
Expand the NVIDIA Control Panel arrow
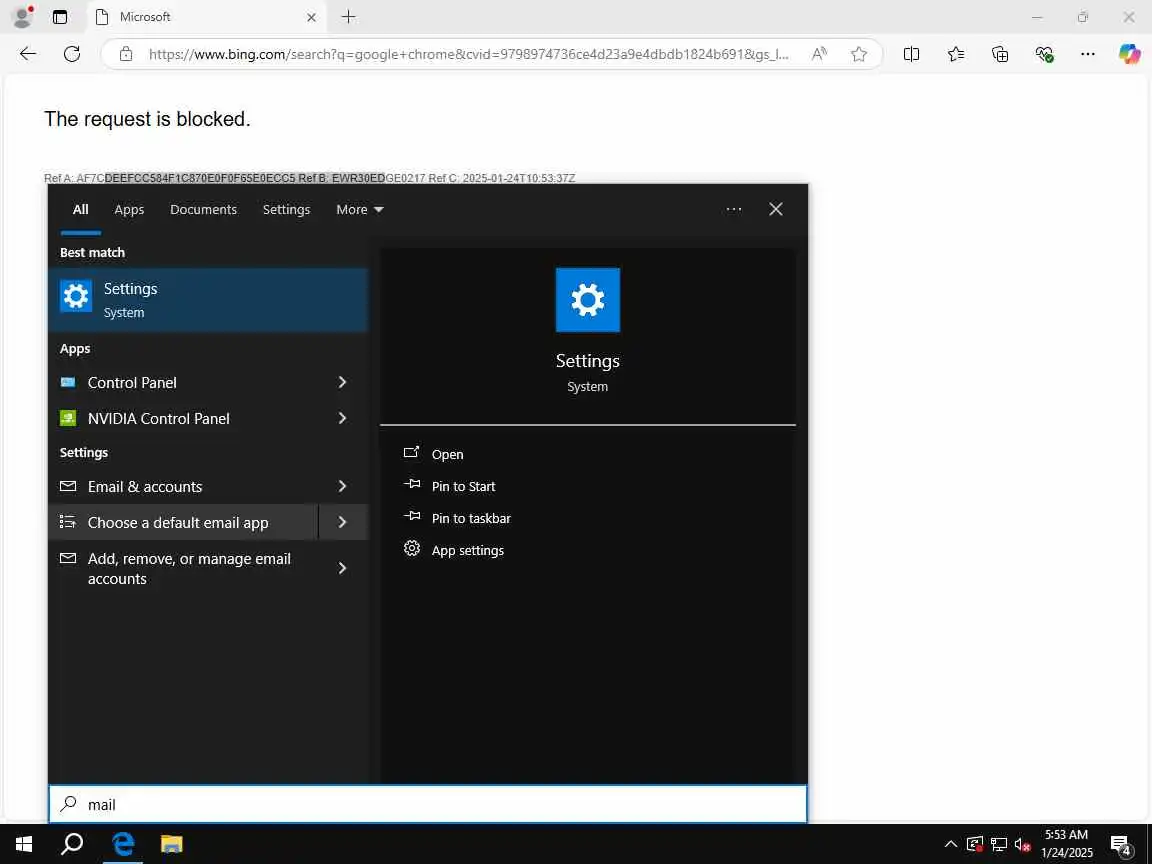coord(342,418)
